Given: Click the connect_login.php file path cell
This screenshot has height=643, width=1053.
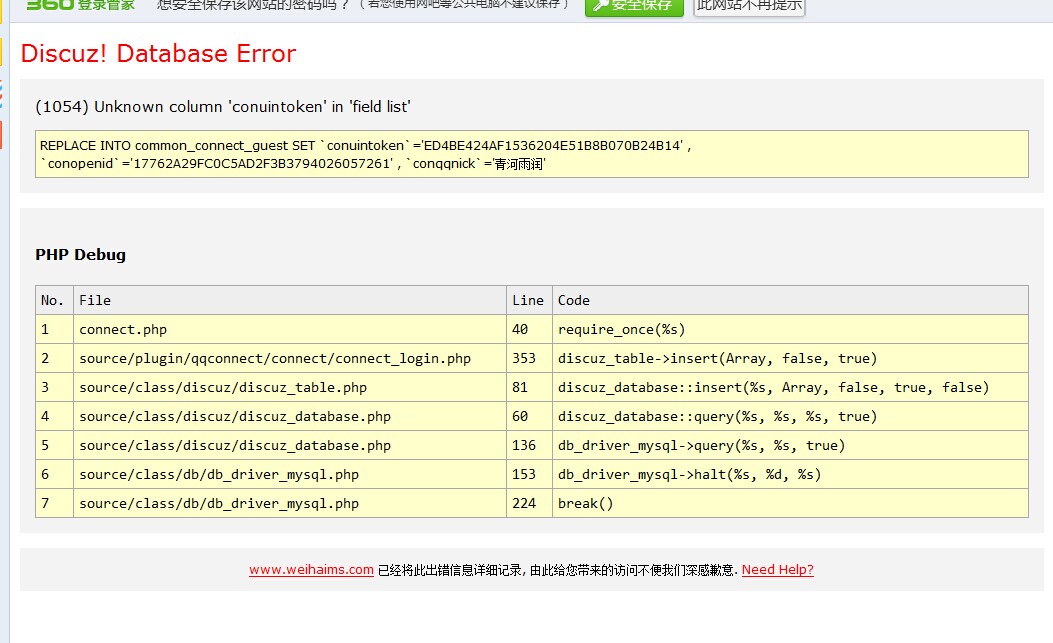Looking at the screenshot, I should [275, 358].
